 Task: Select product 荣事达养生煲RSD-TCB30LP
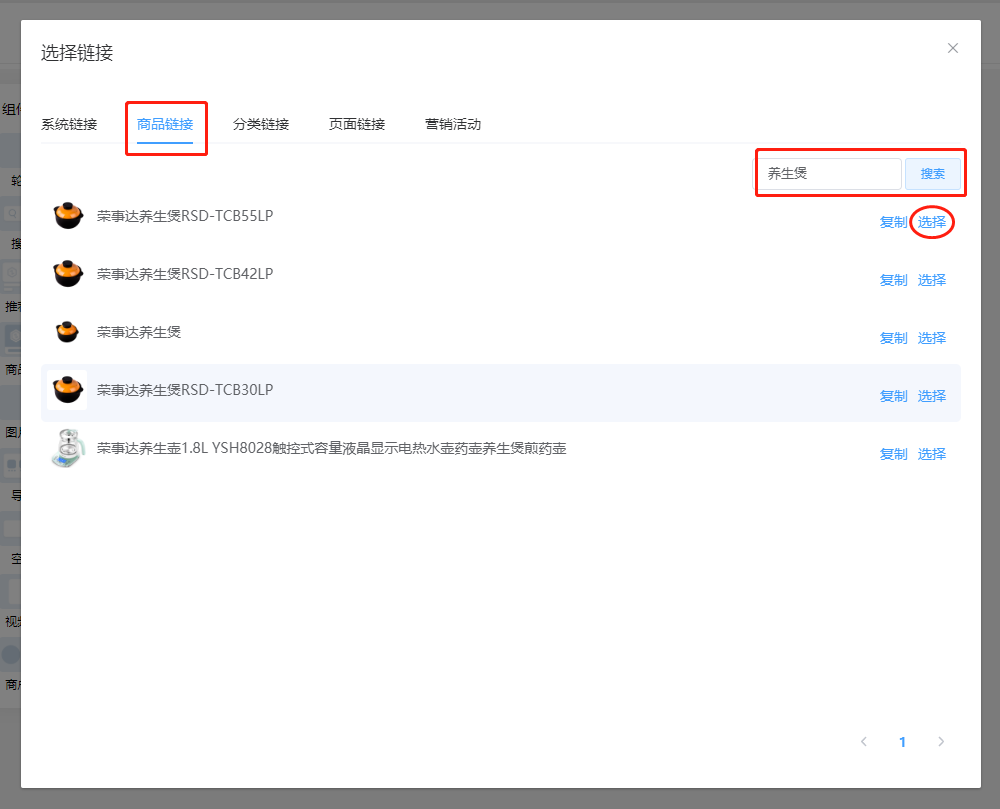pos(932,397)
